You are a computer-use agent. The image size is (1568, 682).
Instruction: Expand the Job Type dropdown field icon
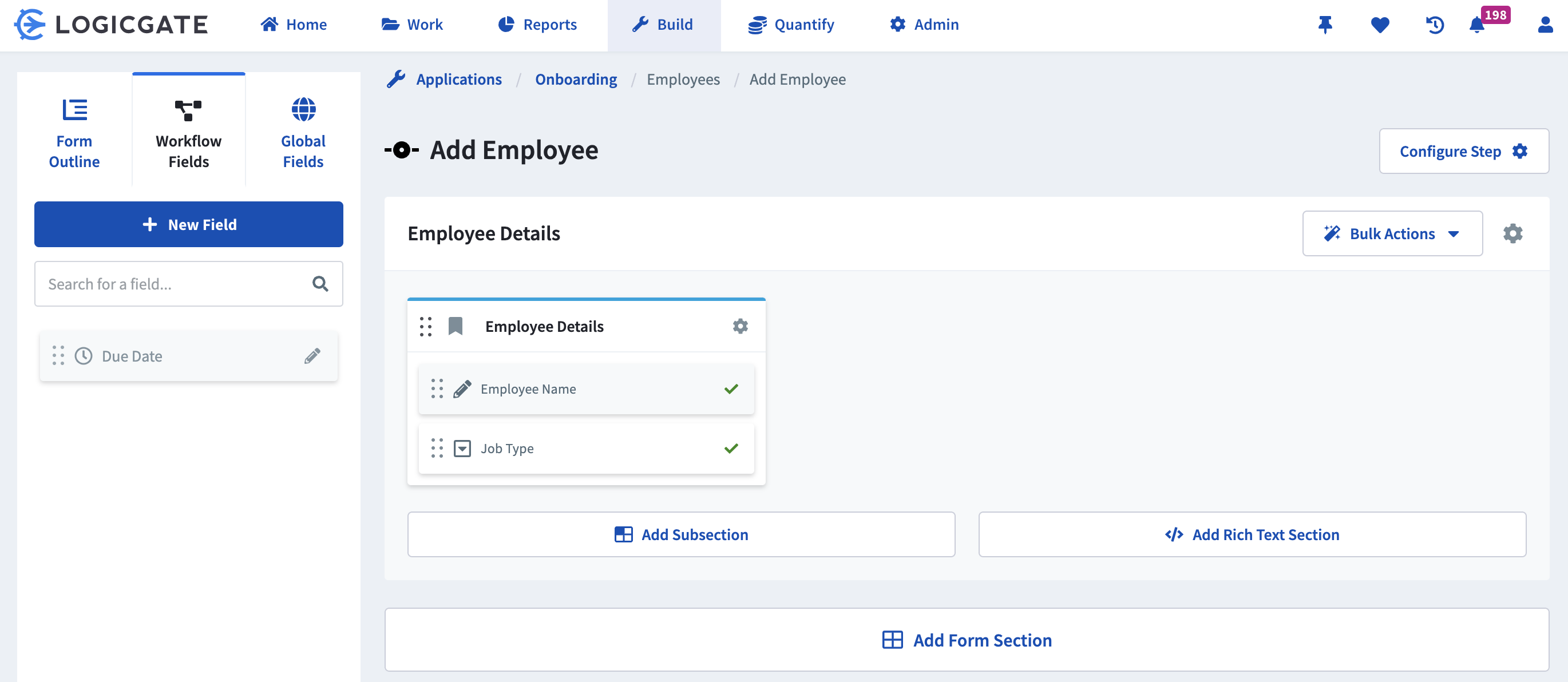462,449
